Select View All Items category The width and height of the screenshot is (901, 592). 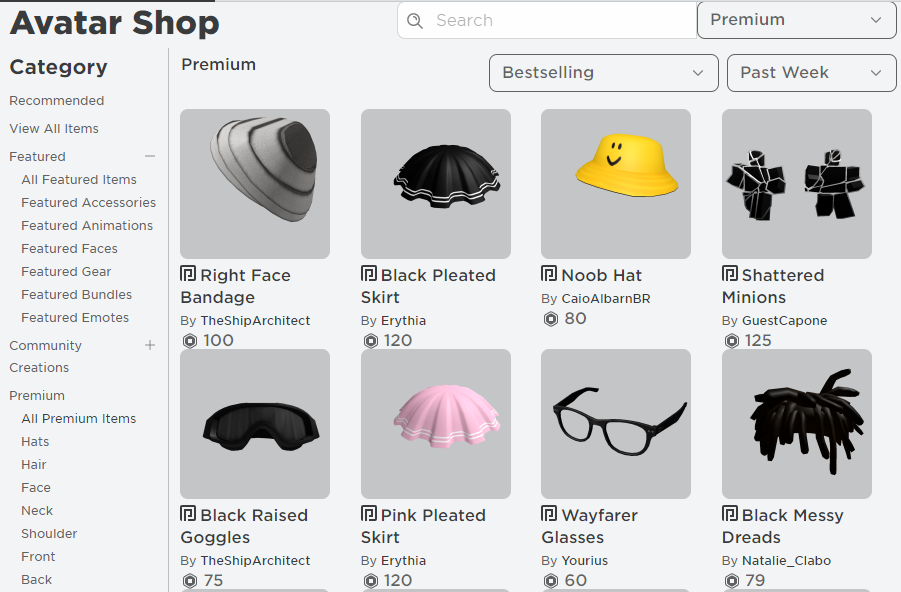pyautogui.click(x=54, y=129)
